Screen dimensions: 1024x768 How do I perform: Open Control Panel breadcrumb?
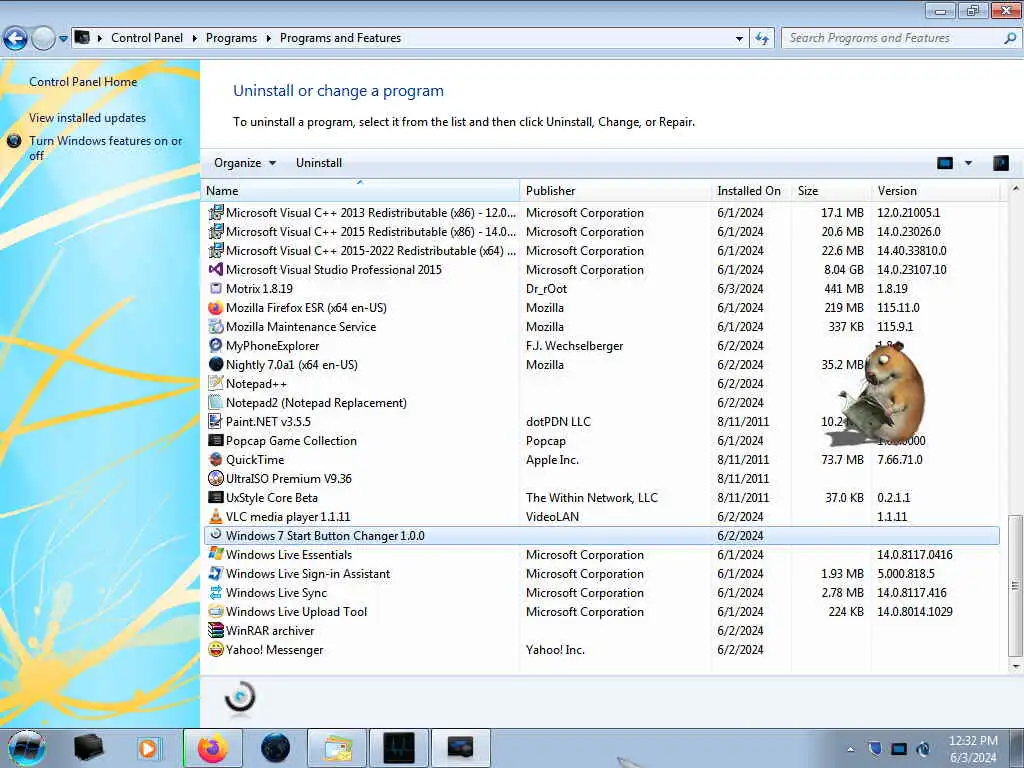pos(147,38)
